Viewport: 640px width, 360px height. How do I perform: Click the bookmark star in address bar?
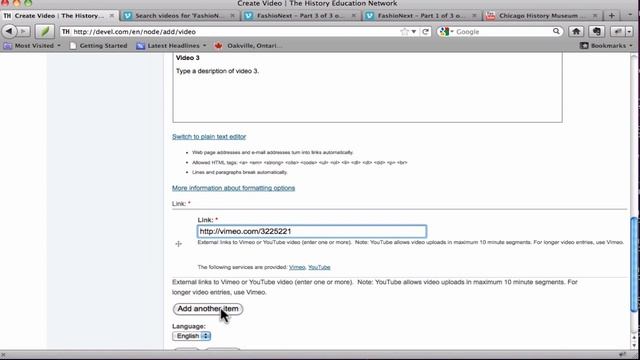tap(404, 31)
